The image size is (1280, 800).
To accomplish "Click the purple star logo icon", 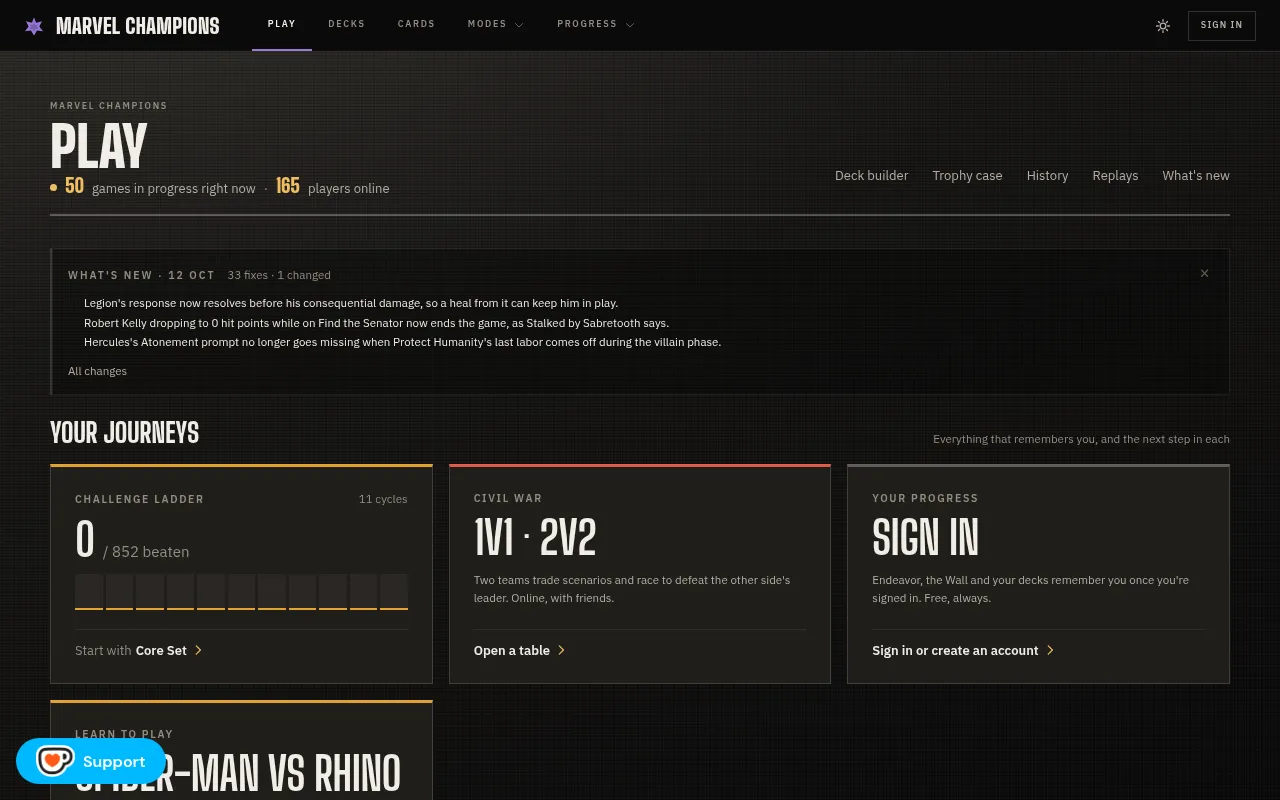I will (x=34, y=26).
